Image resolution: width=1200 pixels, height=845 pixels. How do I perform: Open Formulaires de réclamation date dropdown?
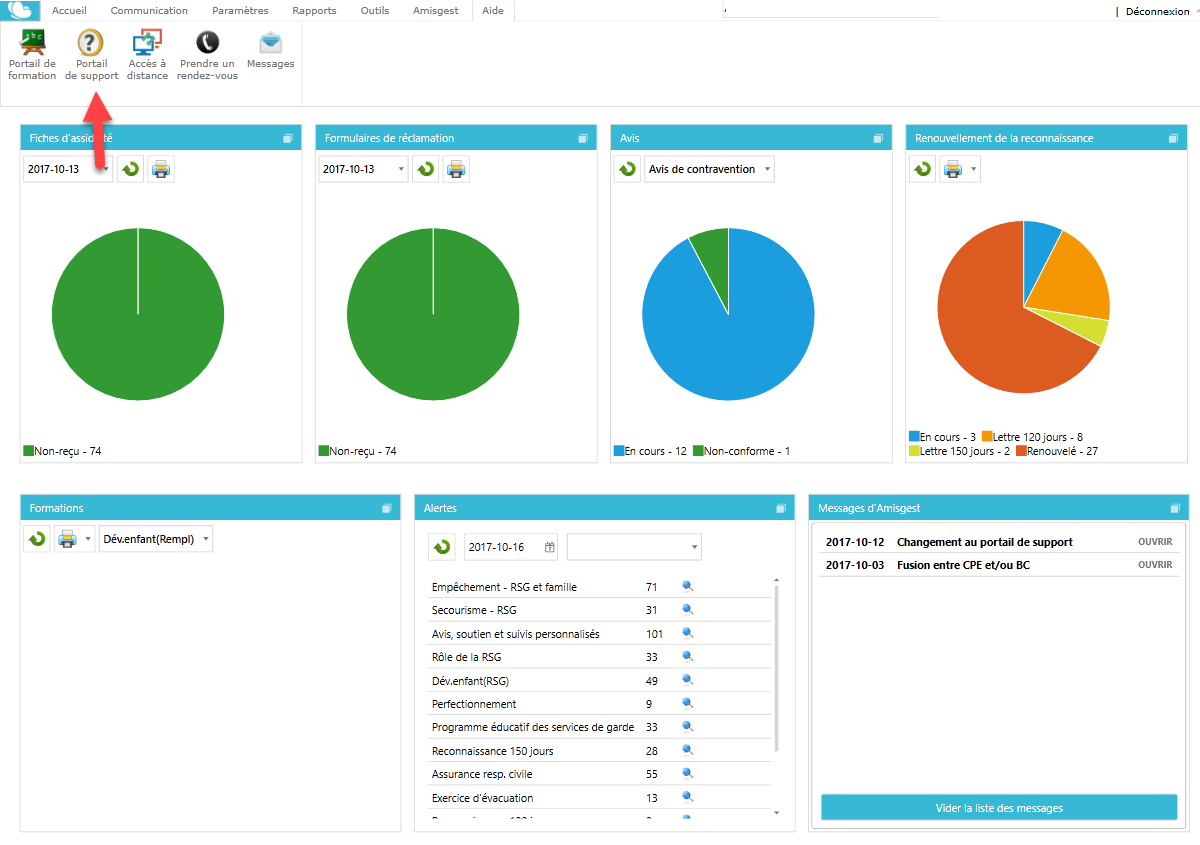click(x=401, y=170)
